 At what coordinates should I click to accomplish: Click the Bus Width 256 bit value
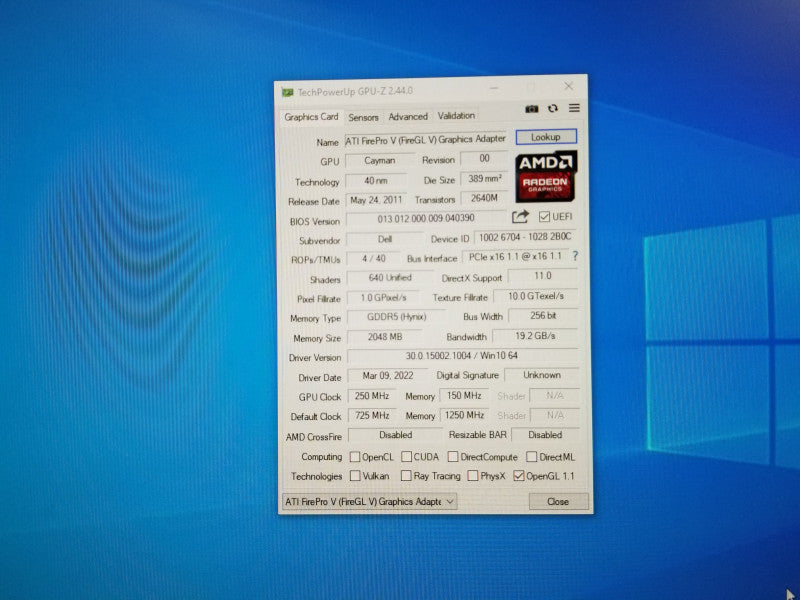tap(543, 315)
